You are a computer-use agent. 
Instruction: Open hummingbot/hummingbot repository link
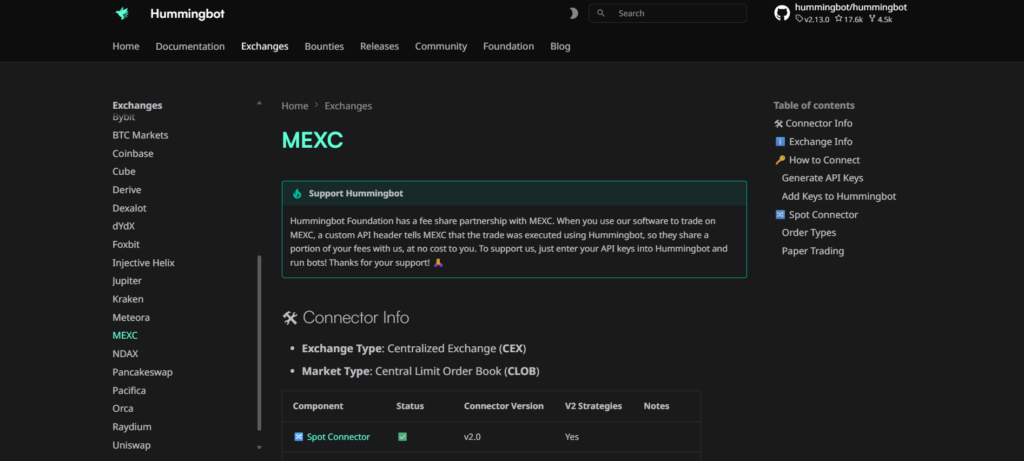(x=850, y=7)
